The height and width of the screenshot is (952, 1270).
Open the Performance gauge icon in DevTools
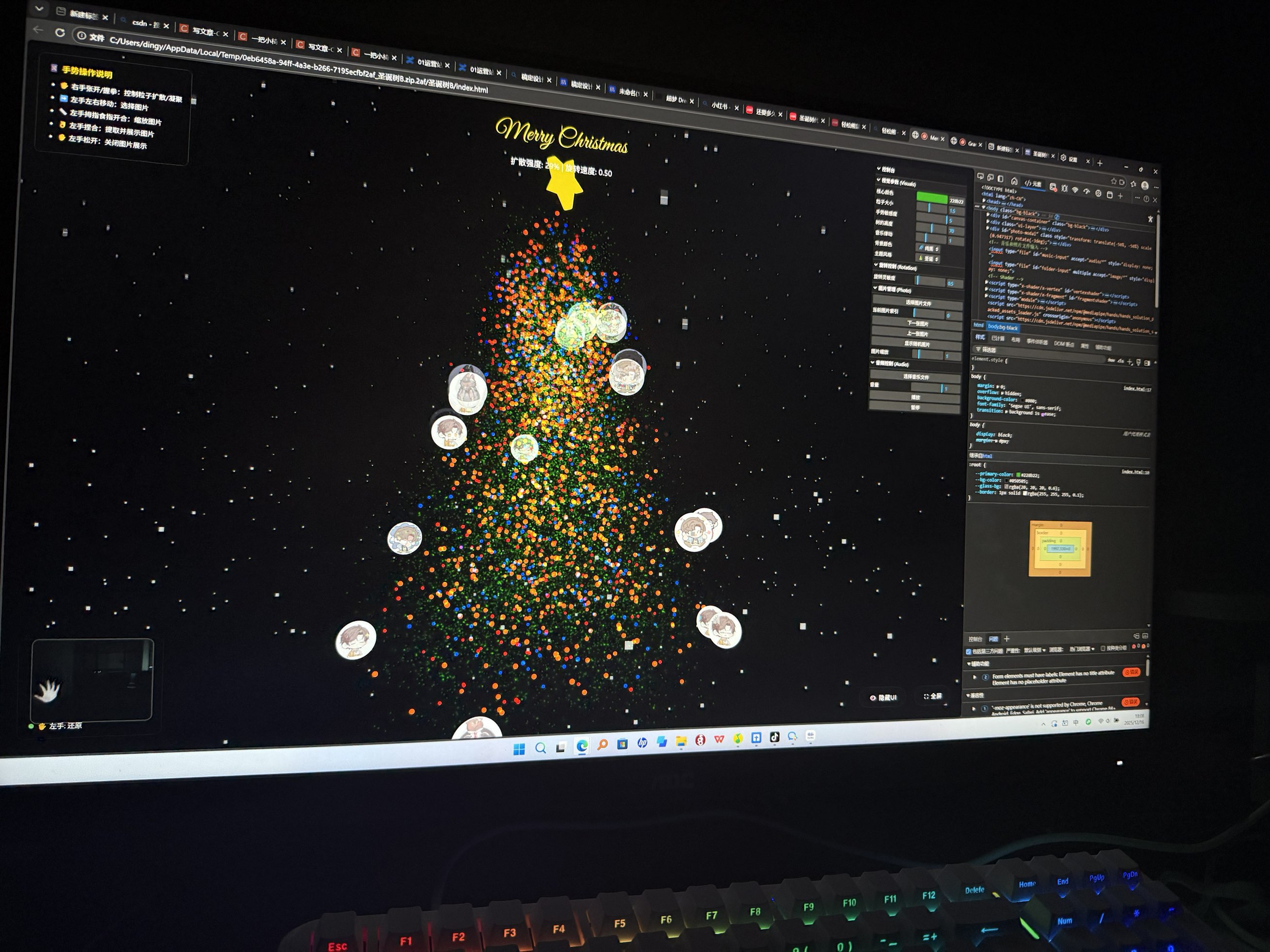pos(1087,192)
